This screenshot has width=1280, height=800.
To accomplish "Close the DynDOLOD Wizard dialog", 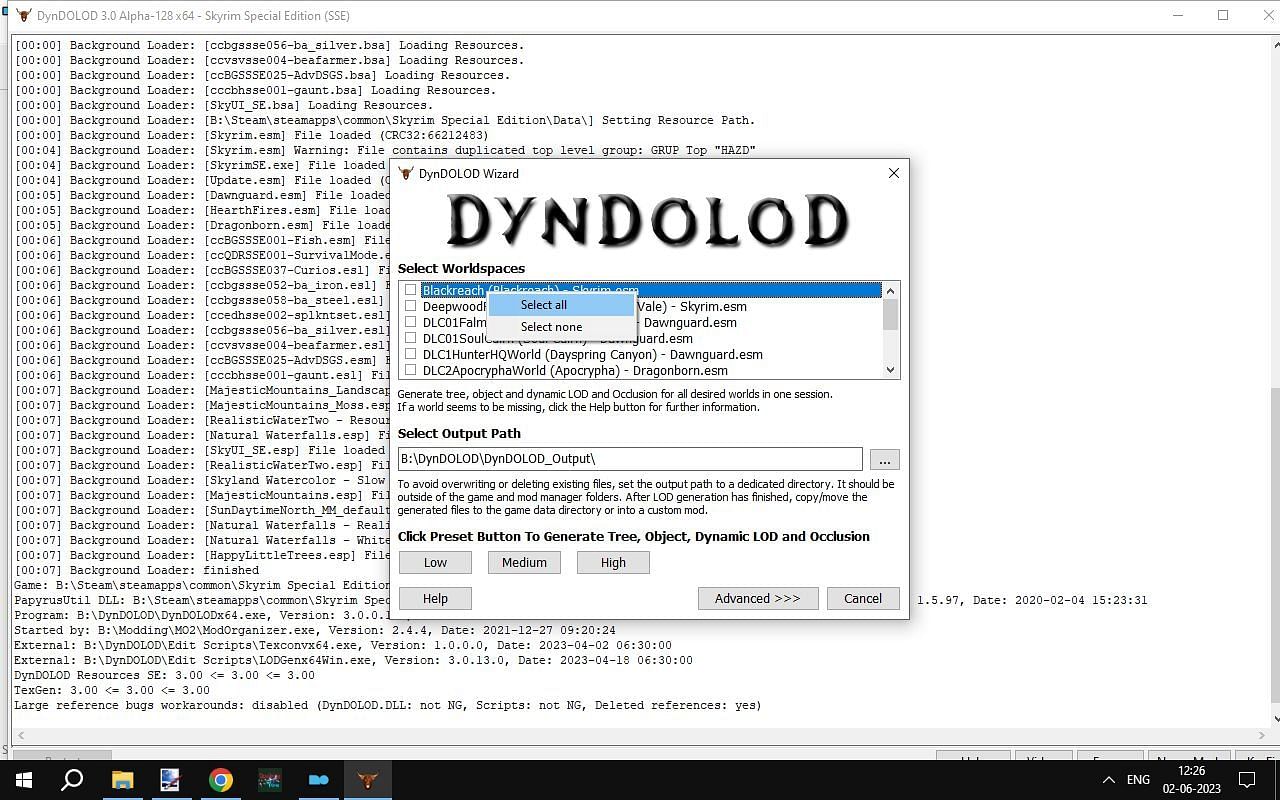I will coord(893,173).
